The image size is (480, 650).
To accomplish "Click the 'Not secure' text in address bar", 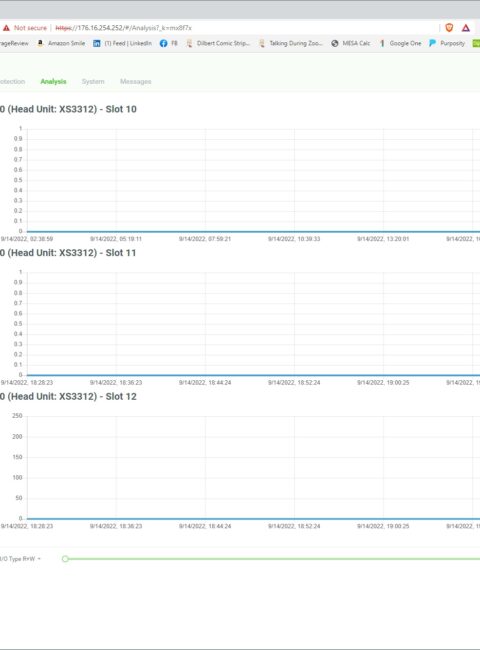I will click(30, 28).
